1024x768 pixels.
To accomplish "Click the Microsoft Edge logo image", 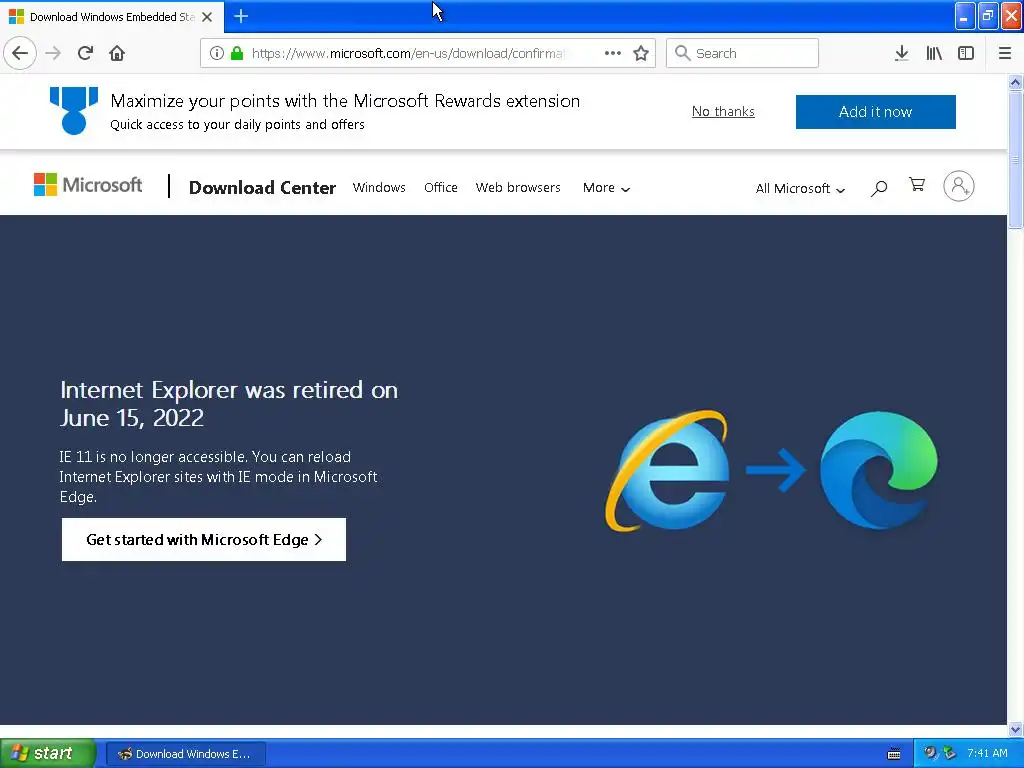I will (879, 470).
